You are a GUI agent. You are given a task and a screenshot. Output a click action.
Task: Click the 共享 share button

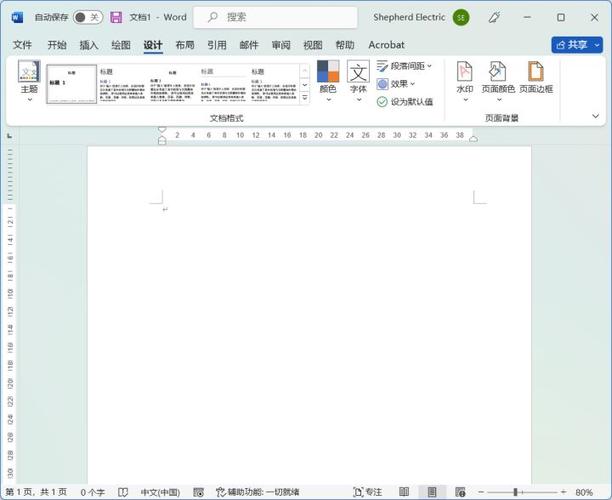pos(572,45)
